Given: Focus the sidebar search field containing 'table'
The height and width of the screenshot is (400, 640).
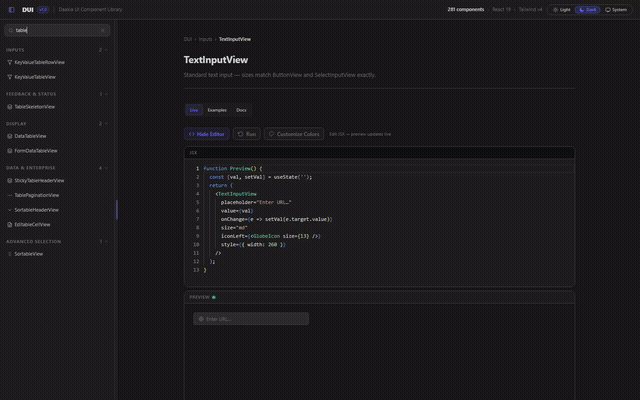Looking at the screenshot, I should [57, 30].
